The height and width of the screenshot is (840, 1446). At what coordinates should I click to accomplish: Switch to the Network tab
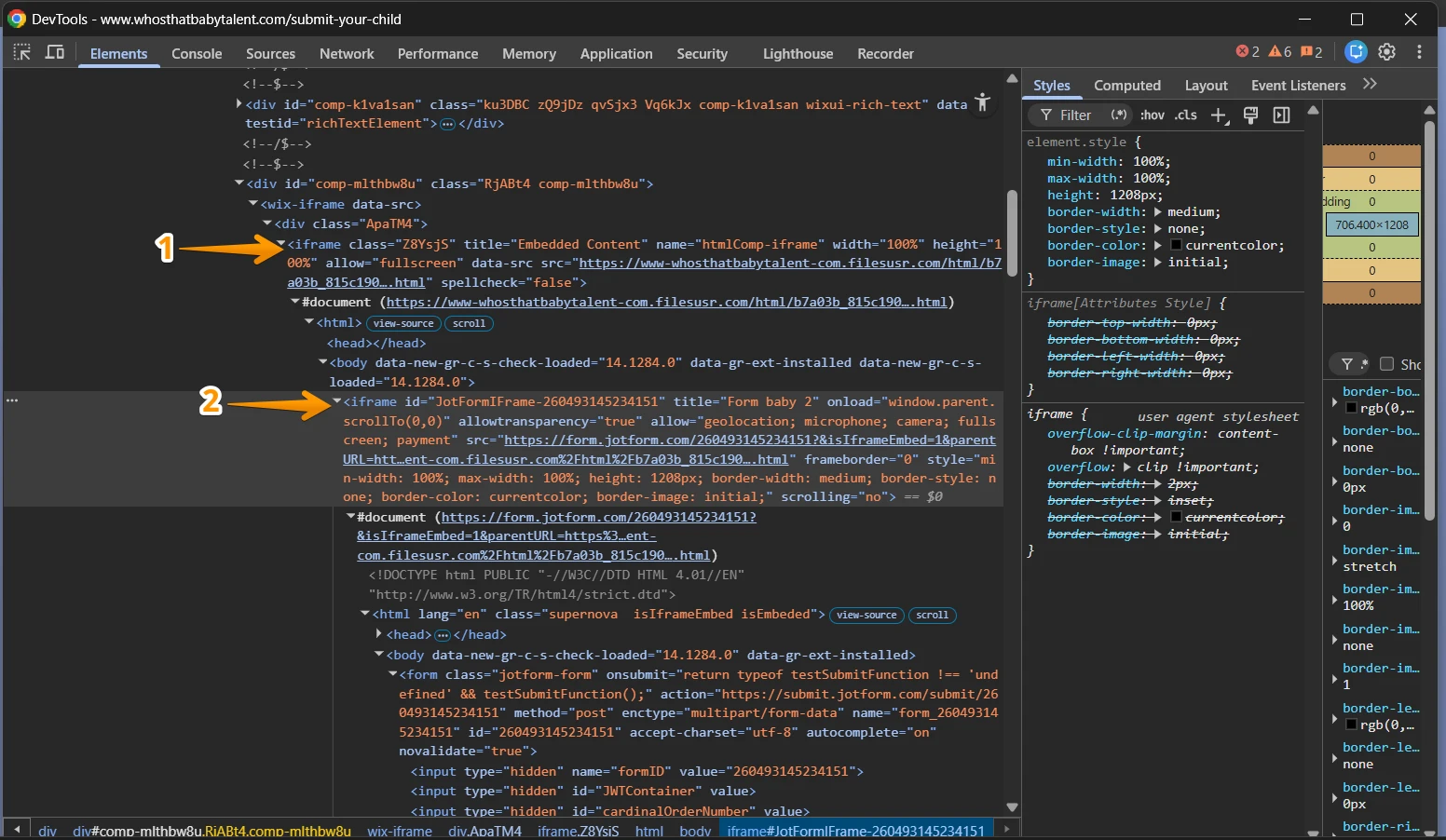347,54
